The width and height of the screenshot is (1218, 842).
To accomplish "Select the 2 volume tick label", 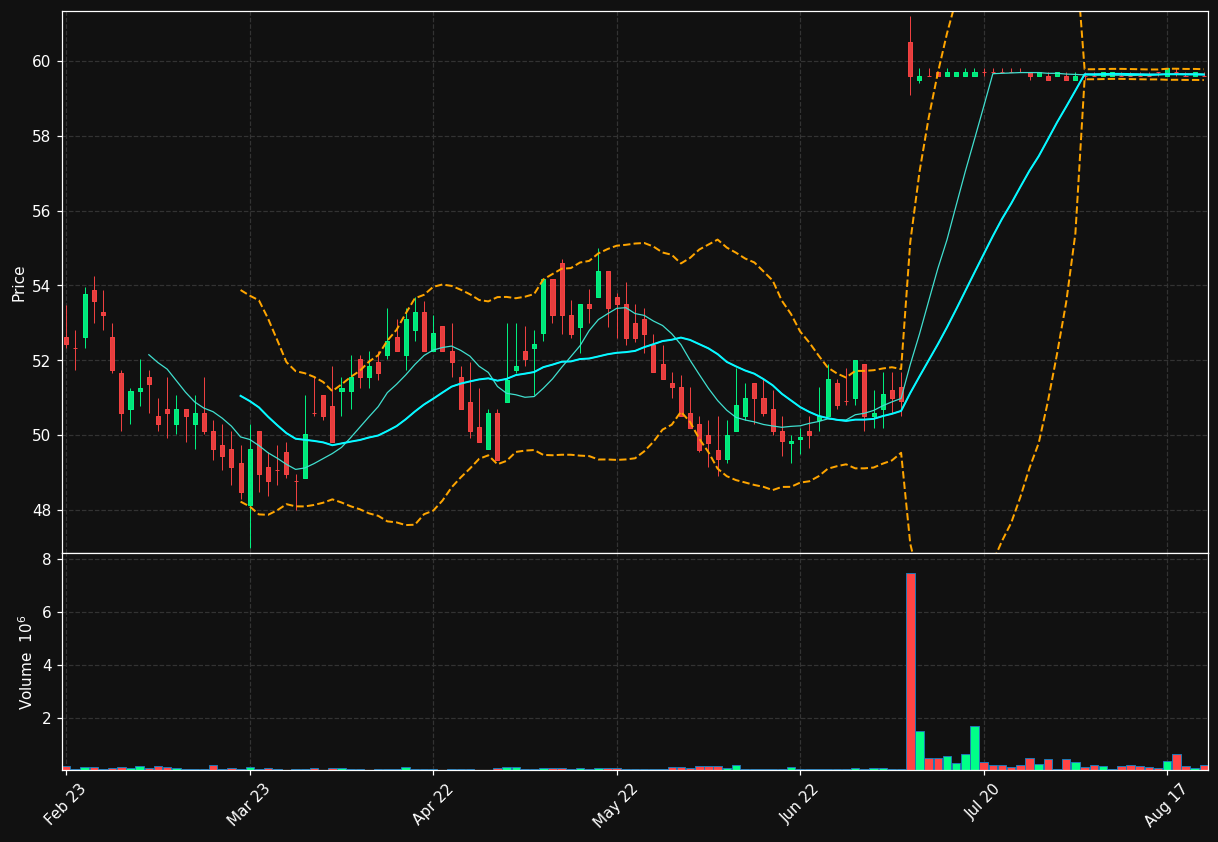I will point(47,718).
